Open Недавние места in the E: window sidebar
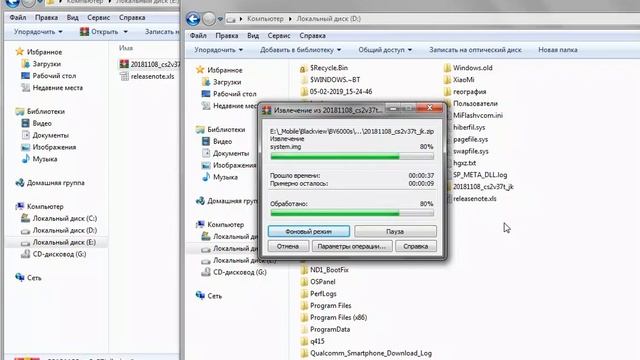Screen dimensions: 640x360 pos(51,87)
